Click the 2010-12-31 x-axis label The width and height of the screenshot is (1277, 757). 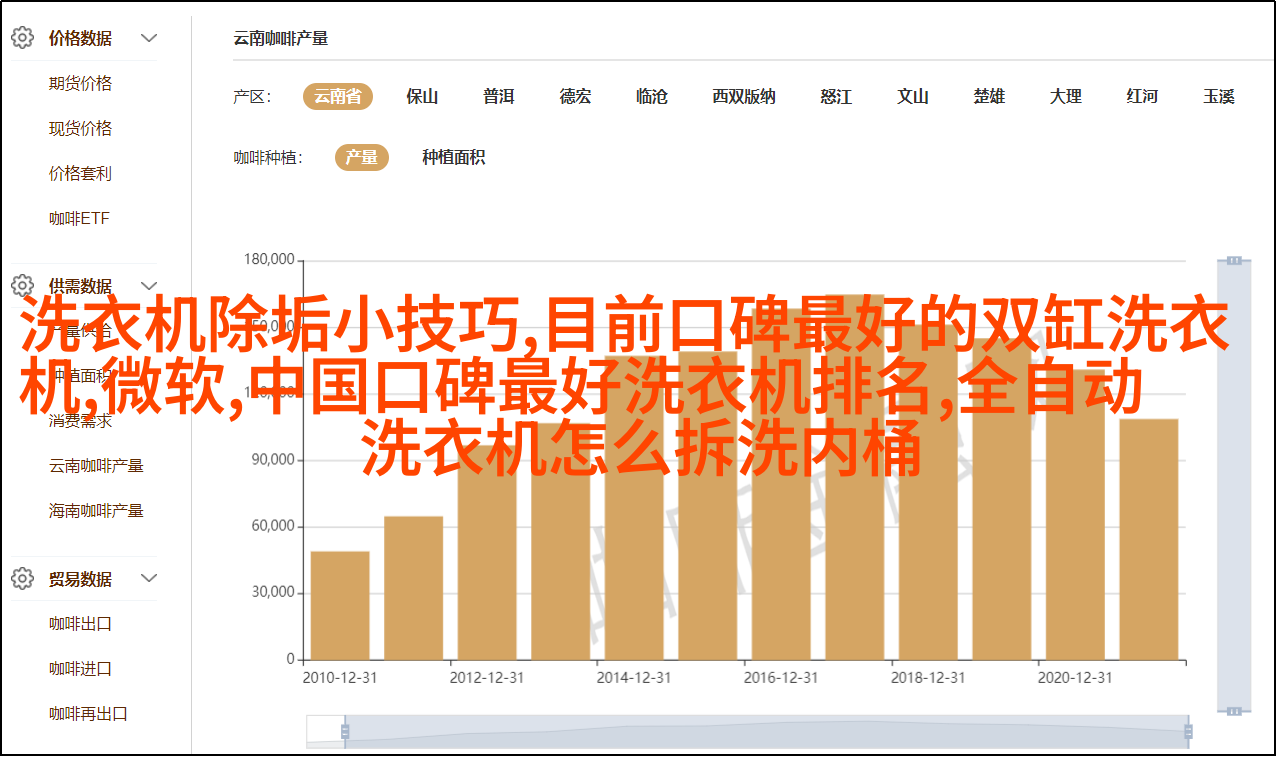pos(340,677)
